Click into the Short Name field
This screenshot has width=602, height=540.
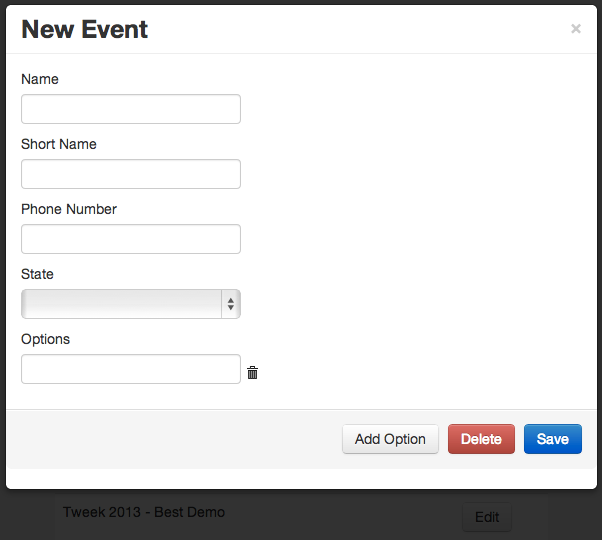[131, 174]
